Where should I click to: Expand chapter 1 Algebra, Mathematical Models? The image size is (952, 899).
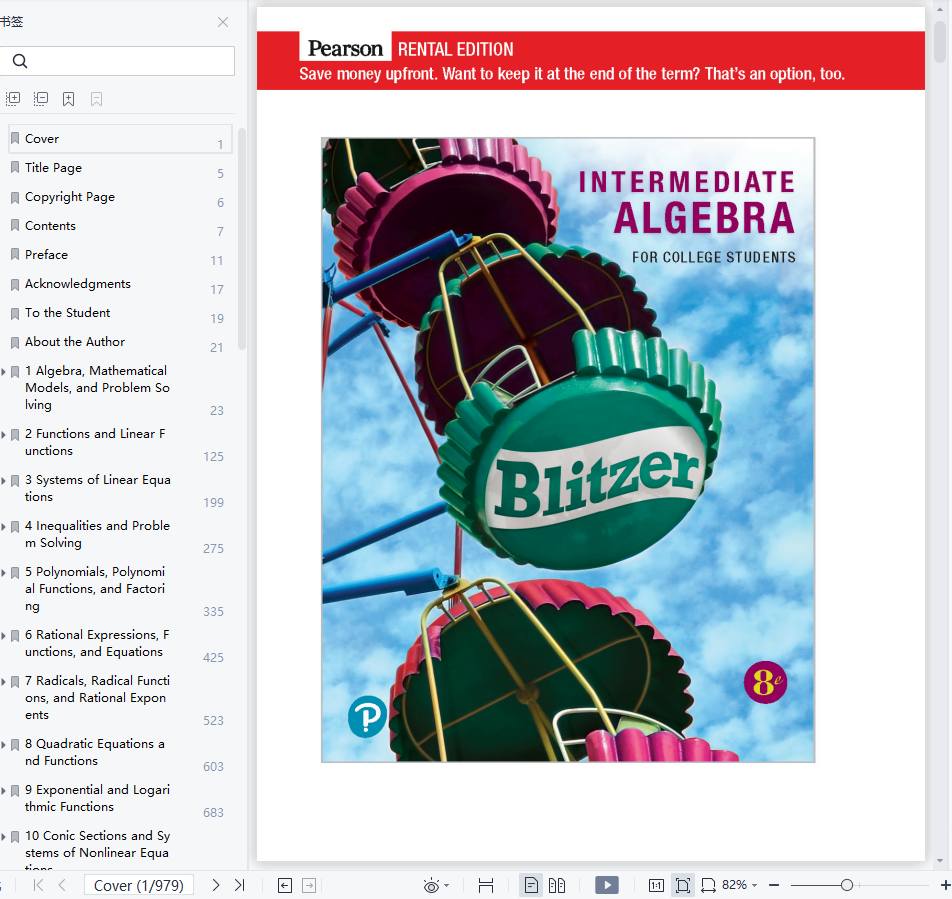coord(4,371)
